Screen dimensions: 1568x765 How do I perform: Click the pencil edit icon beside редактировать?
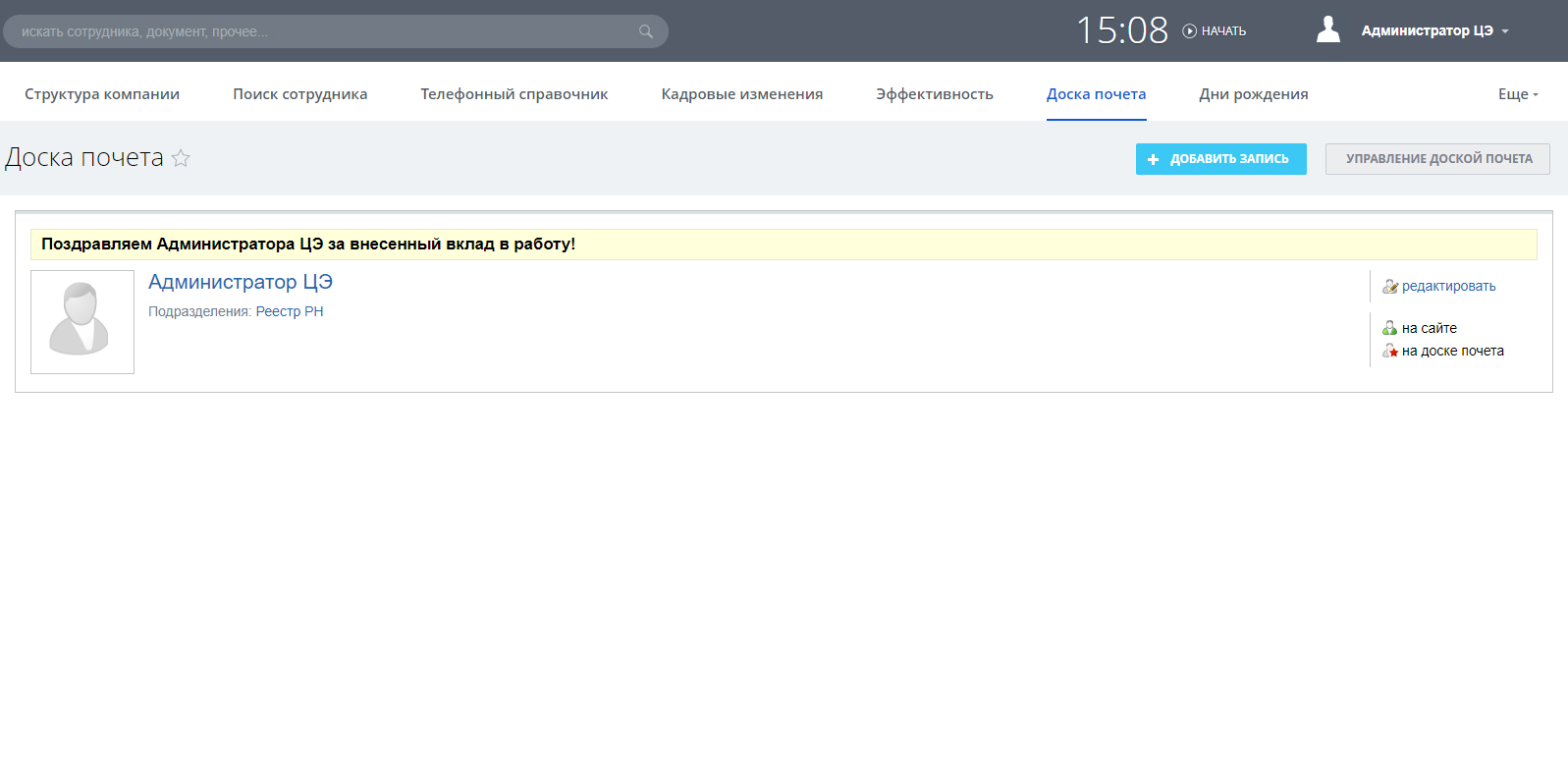pyautogui.click(x=1389, y=287)
